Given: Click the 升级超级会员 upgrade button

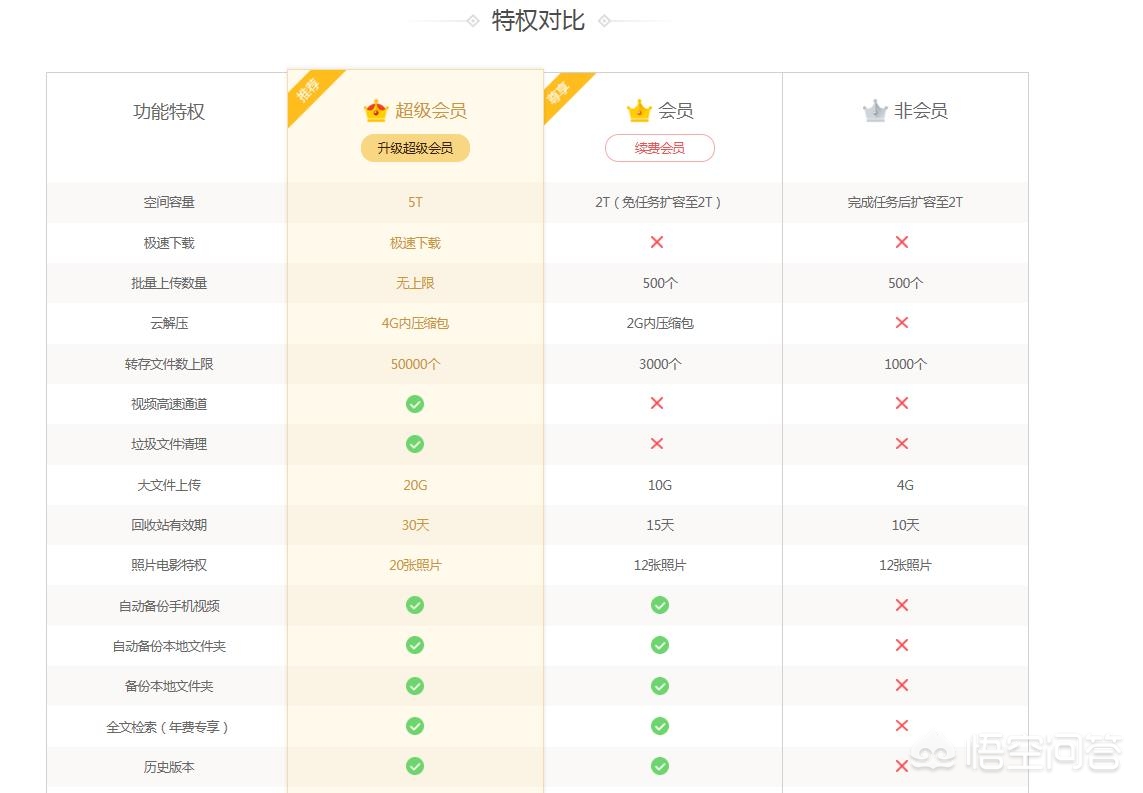Looking at the screenshot, I should tap(416, 148).
